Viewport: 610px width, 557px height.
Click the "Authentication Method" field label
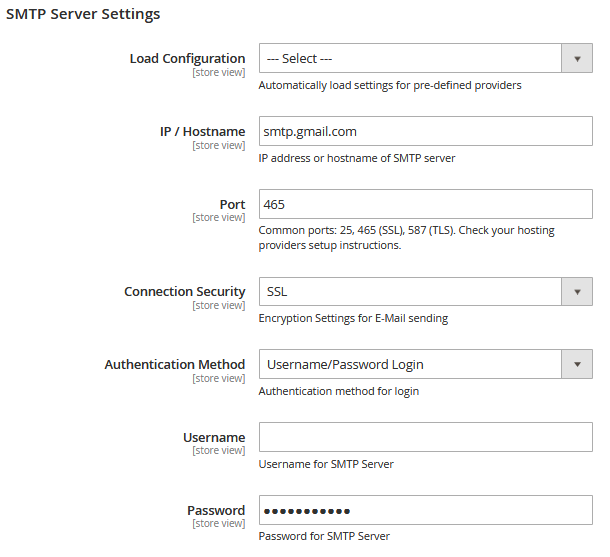tap(174, 364)
